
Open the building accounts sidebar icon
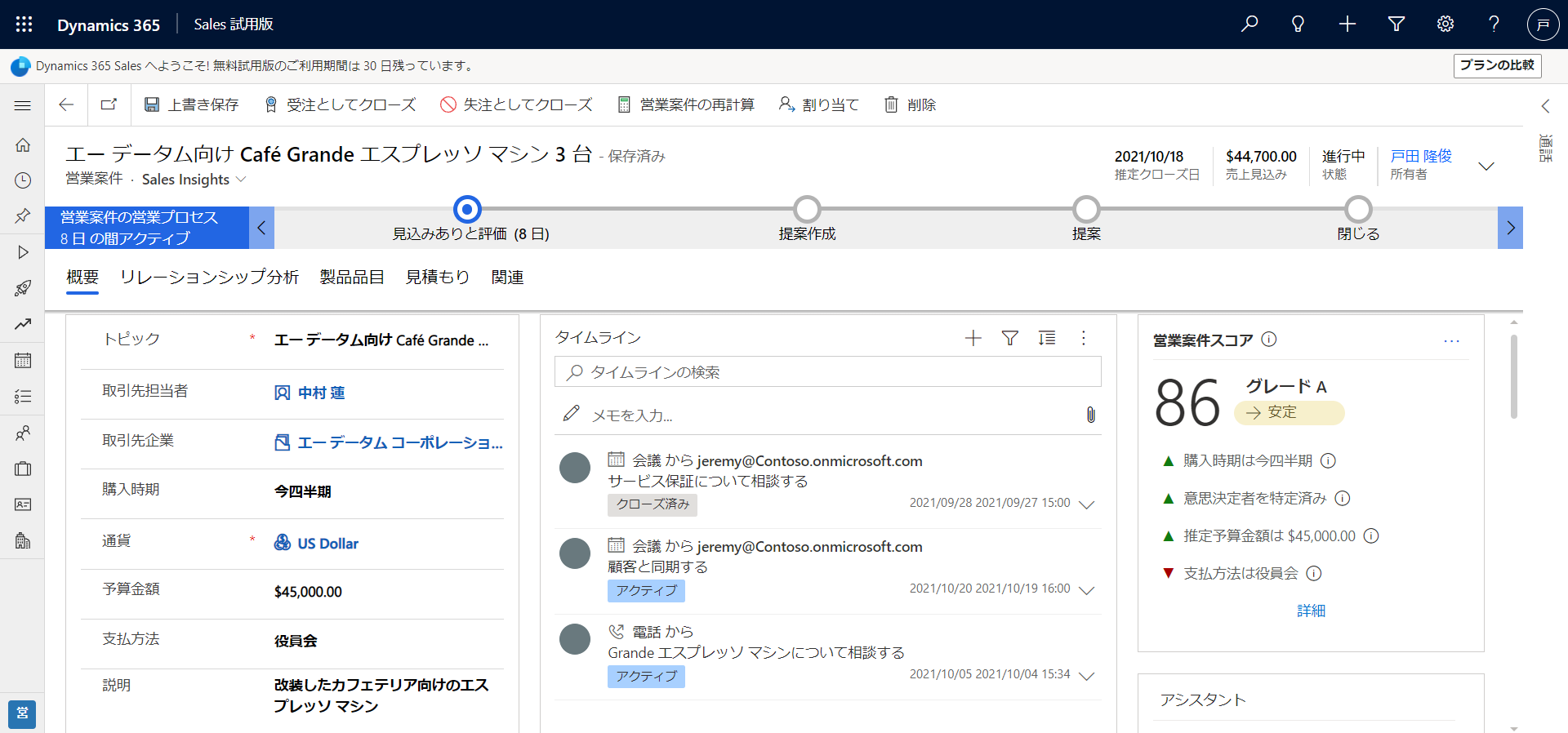point(23,540)
